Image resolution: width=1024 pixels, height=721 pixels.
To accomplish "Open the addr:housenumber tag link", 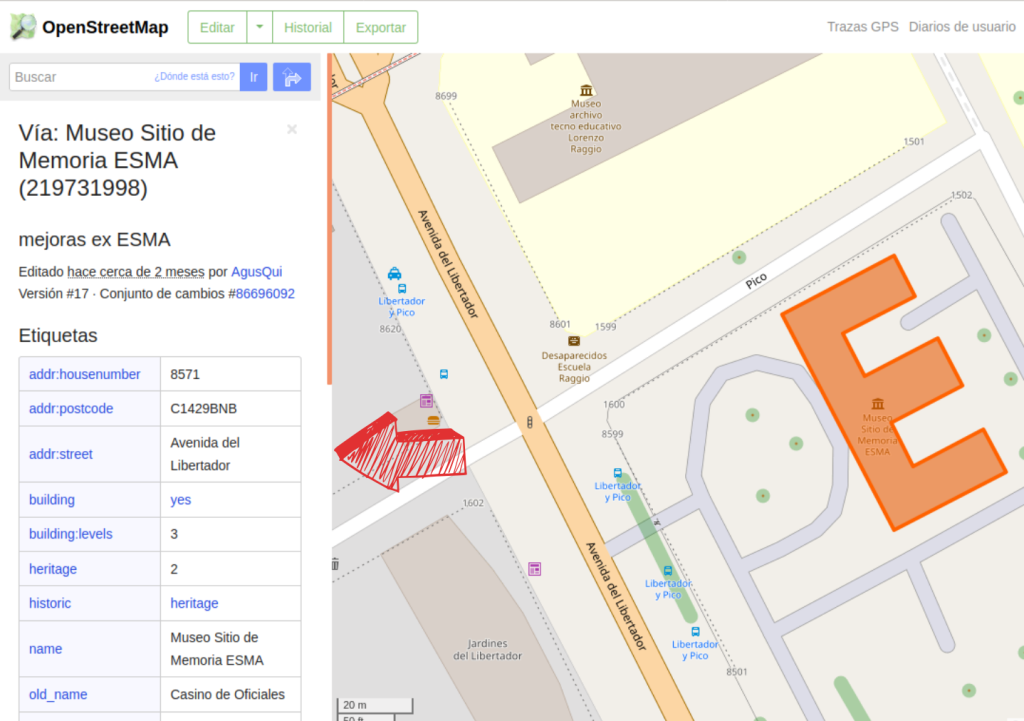I will (x=84, y=374).
